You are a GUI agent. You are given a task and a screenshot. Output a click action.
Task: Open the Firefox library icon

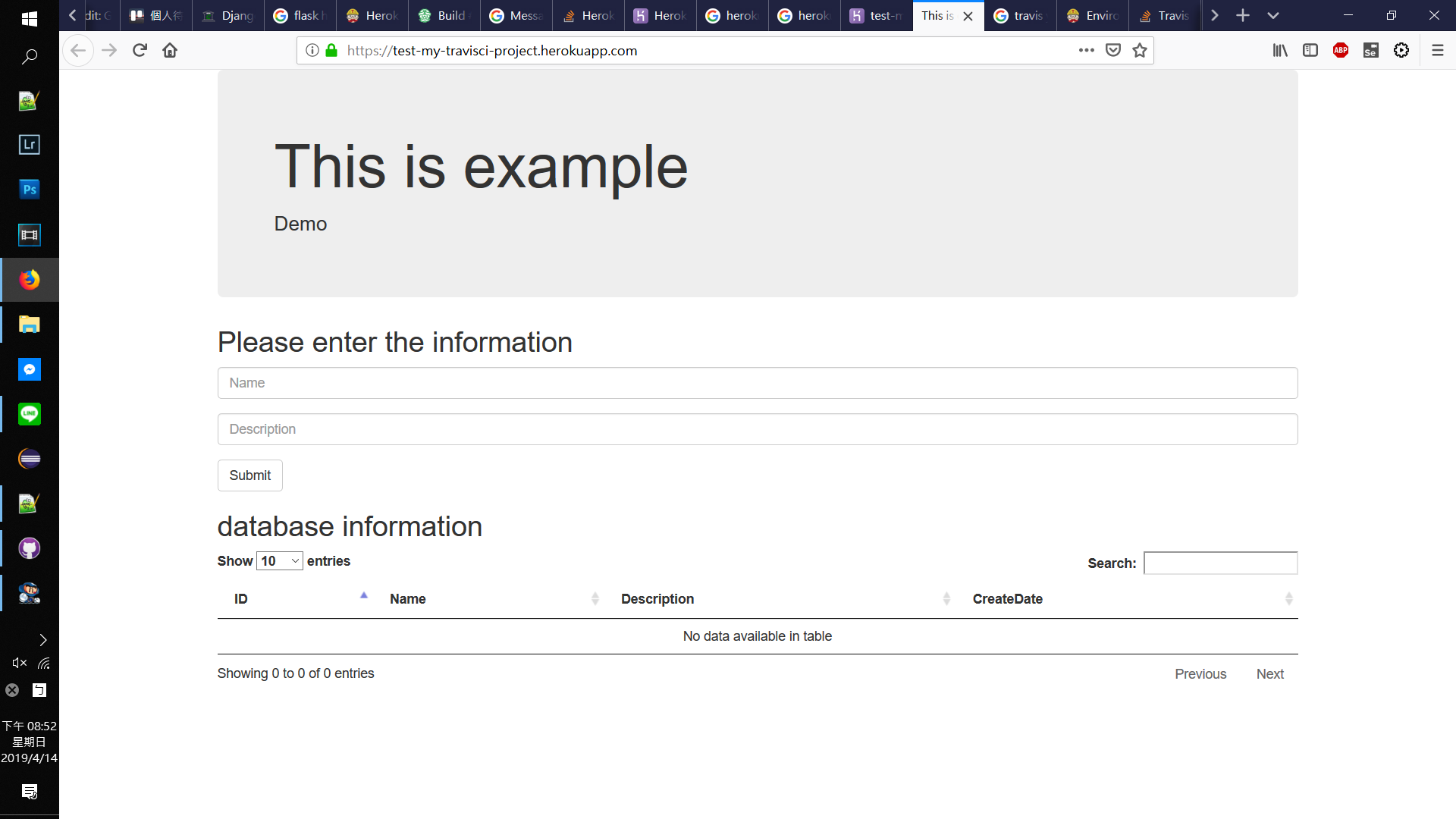(1280, 50)
